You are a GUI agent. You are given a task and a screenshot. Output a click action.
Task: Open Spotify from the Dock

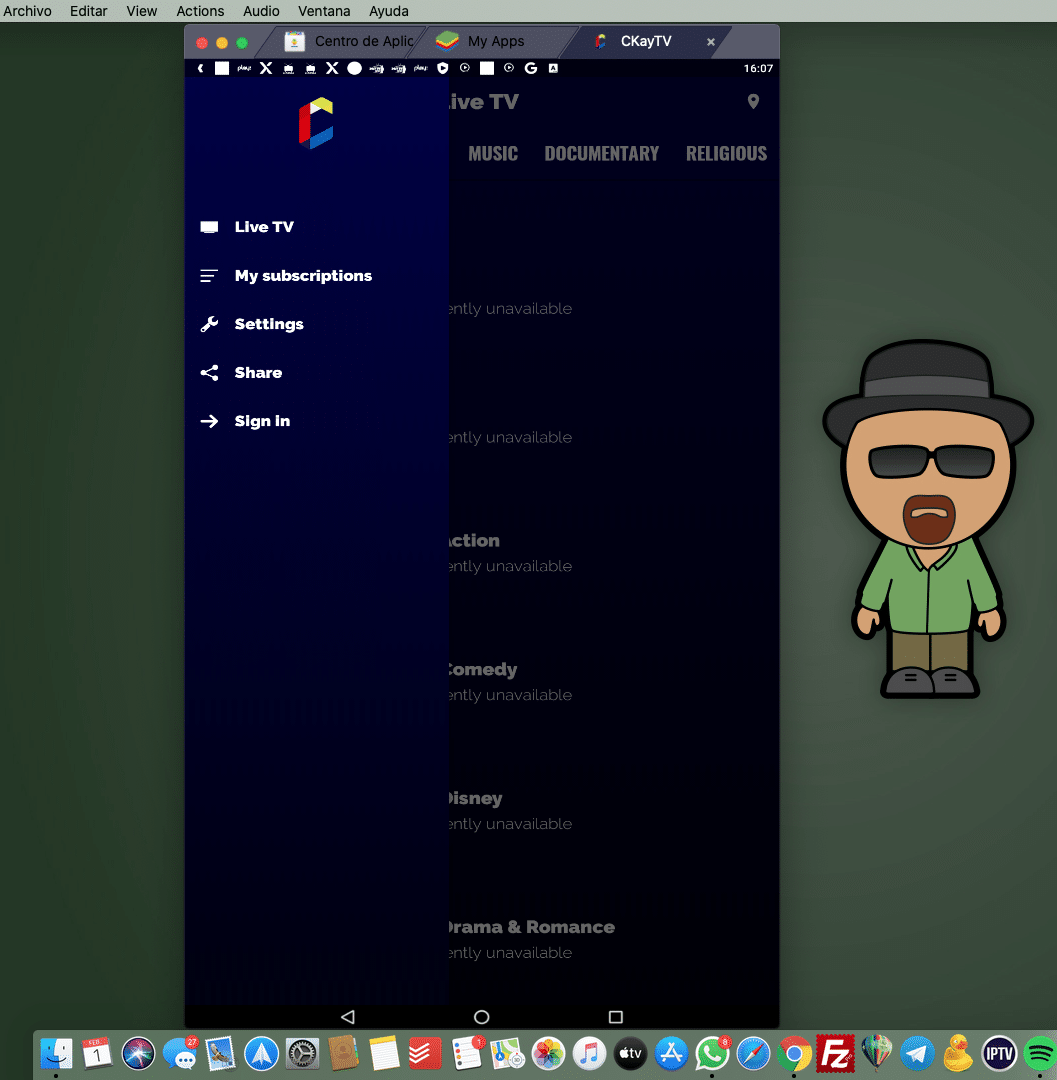tap(1041, 1053)
